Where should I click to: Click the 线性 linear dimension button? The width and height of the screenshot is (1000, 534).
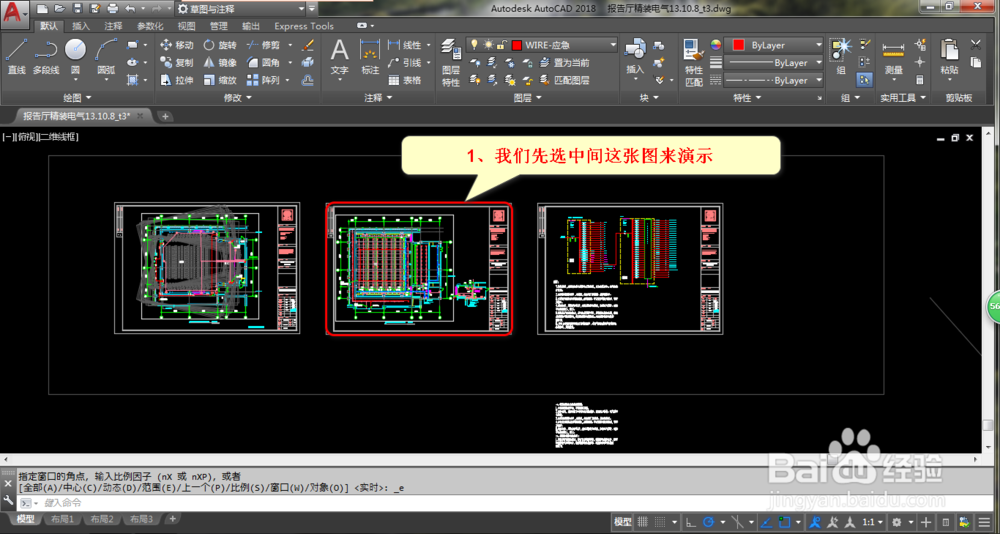405,45
